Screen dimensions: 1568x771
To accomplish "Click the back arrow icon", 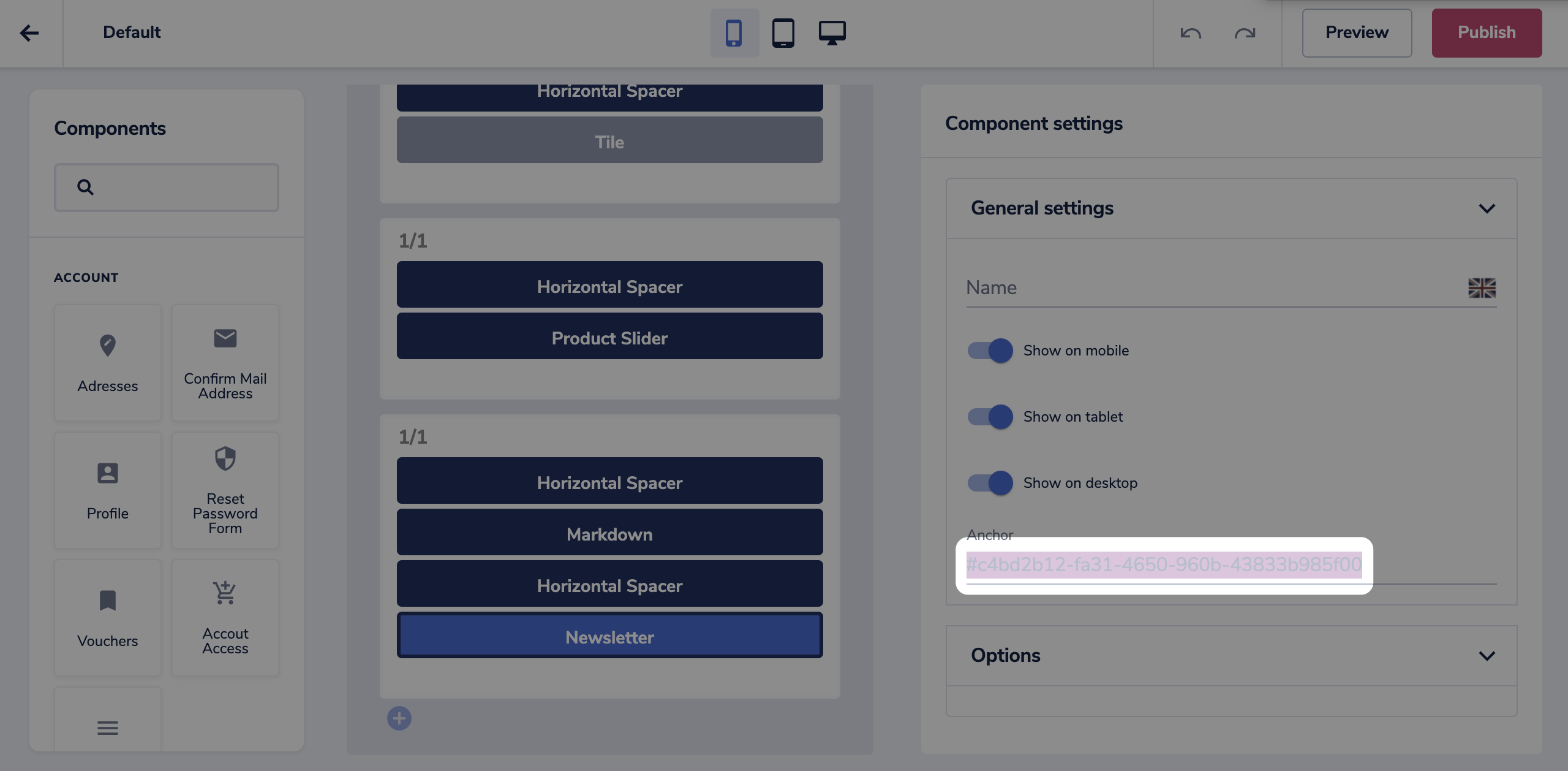I will [29, 32].
